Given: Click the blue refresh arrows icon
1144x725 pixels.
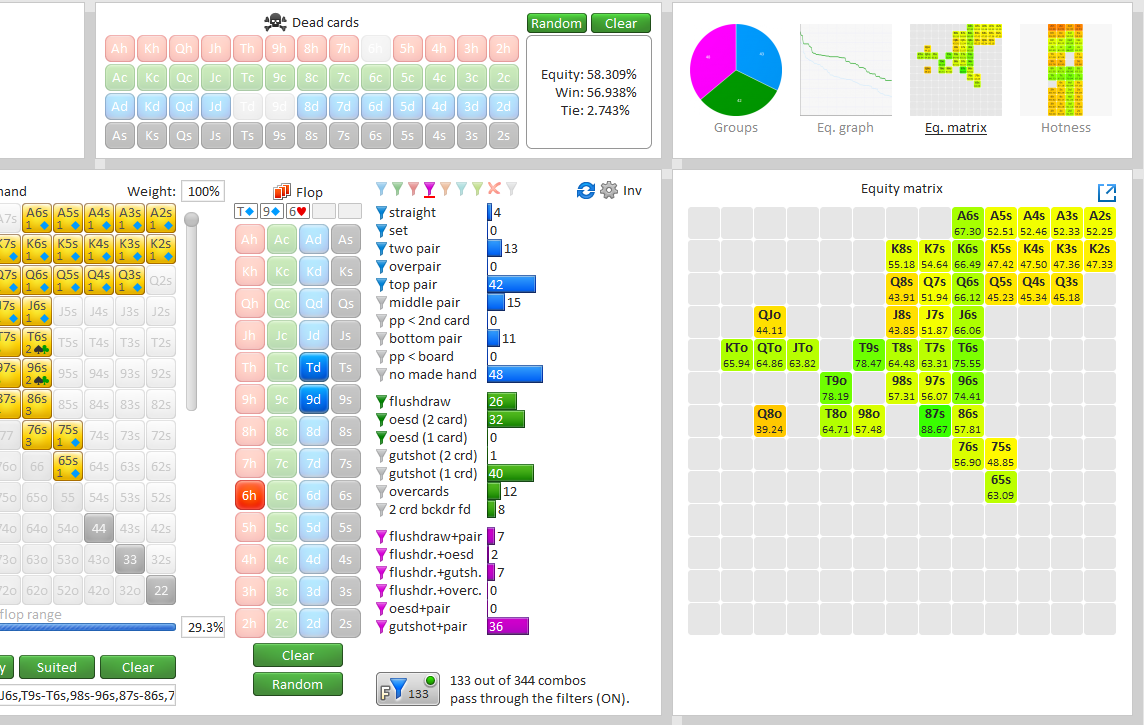Looking at the screenshot, I should [586, 190].
